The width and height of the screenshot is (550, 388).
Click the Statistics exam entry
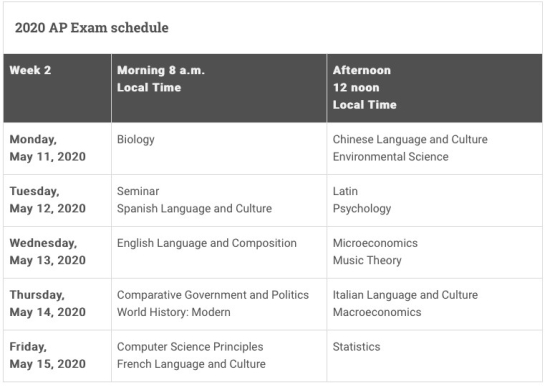pos(356,347)
